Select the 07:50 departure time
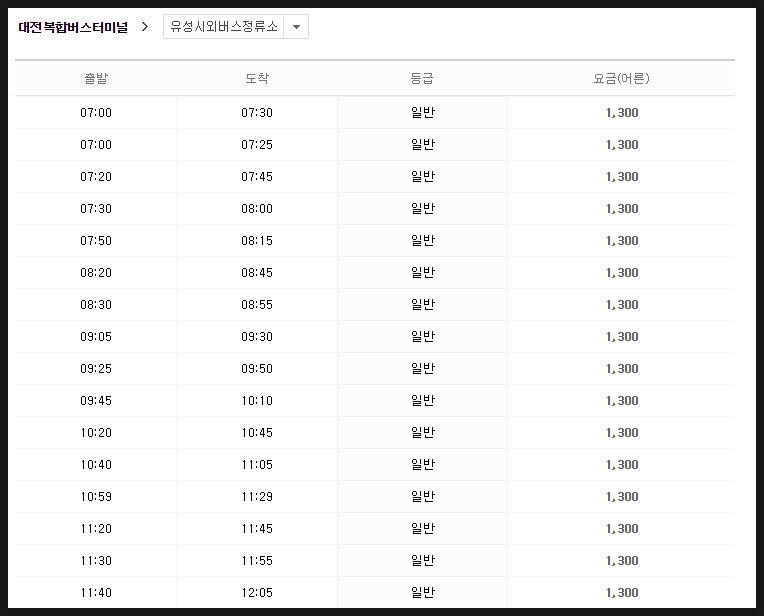764x616 pixels. (x=96, y=241)
